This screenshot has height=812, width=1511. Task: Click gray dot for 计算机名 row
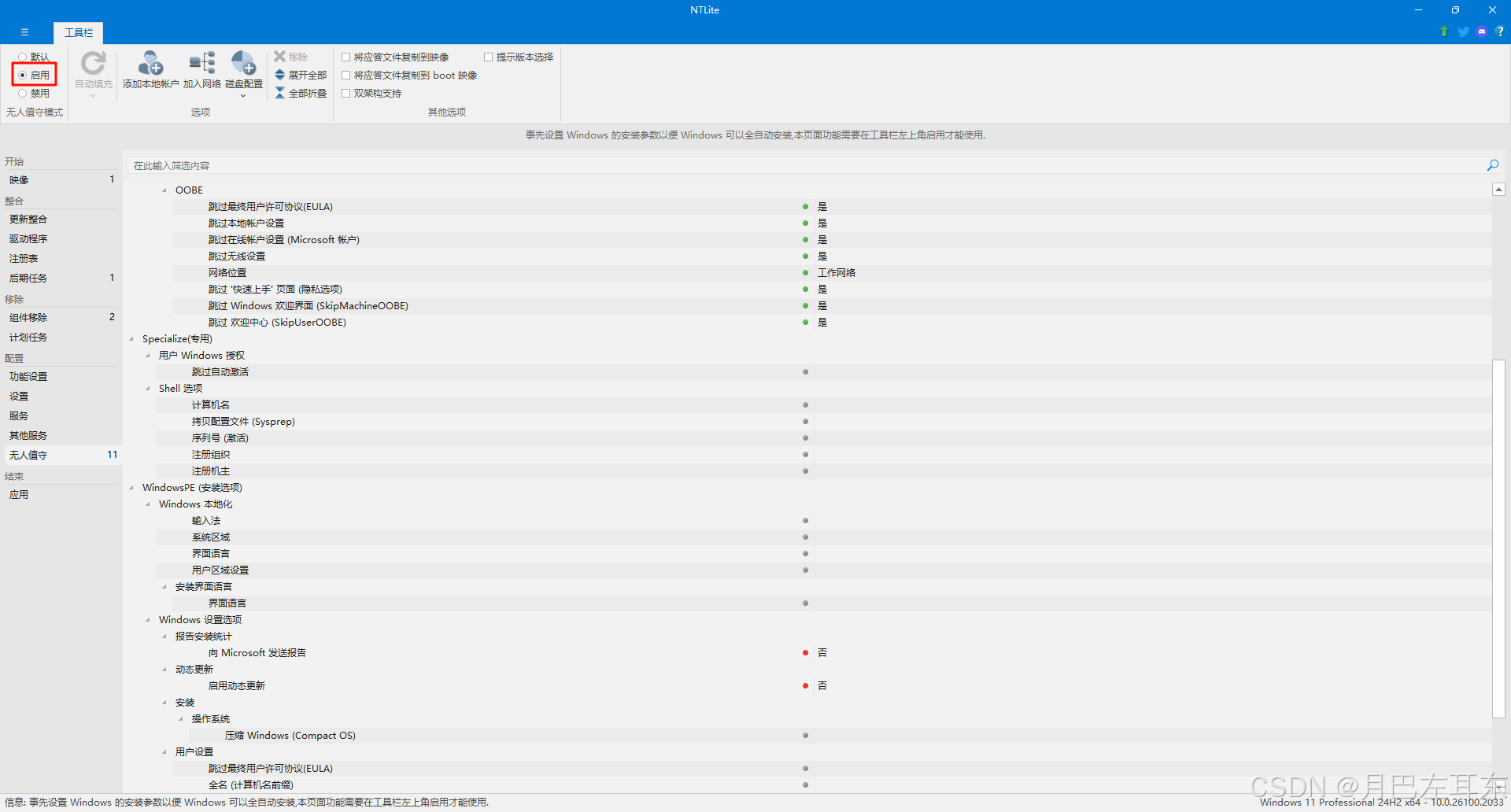(x=805, y=405)
